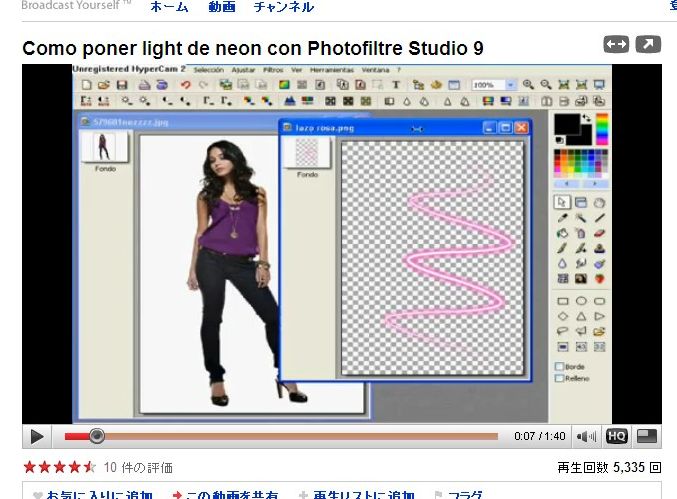Screen dimensions: 677x499
Task: Click the Fondo layer thumbnail of the woman photo
Action: [x=104, y=146]
